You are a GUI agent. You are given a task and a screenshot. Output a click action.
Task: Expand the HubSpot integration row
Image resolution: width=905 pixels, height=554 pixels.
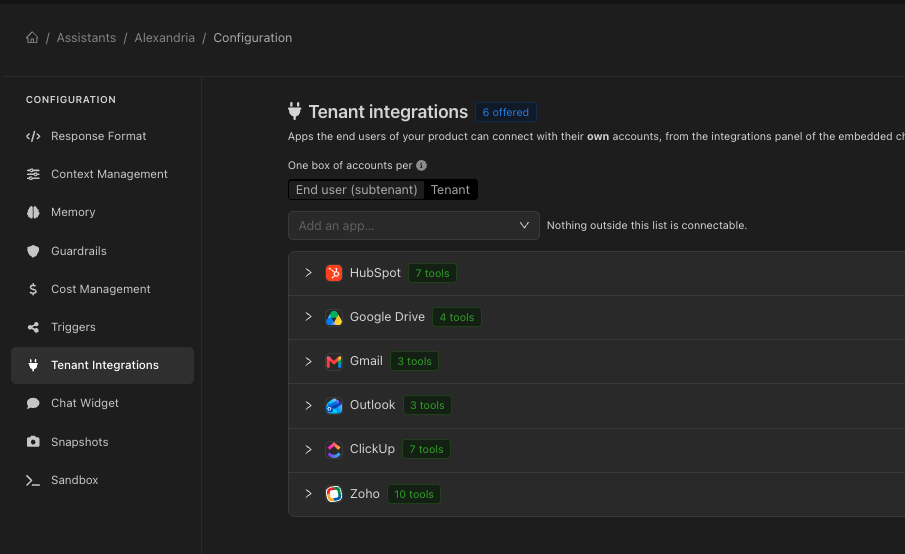pos(308,273)
